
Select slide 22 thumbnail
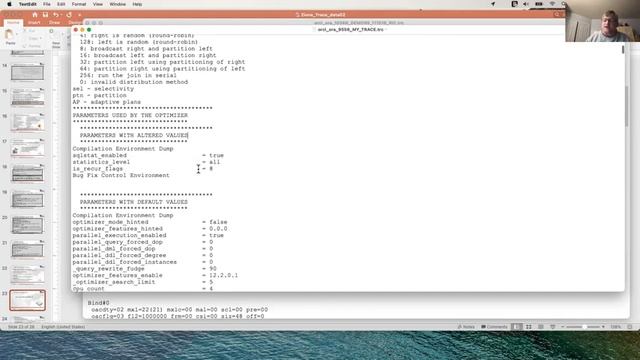click(27, 275)
